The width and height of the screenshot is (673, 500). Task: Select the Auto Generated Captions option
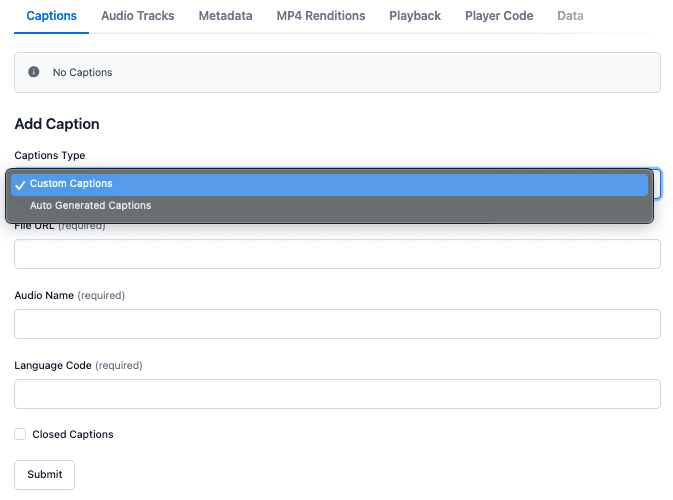click(x=90, y=206)
